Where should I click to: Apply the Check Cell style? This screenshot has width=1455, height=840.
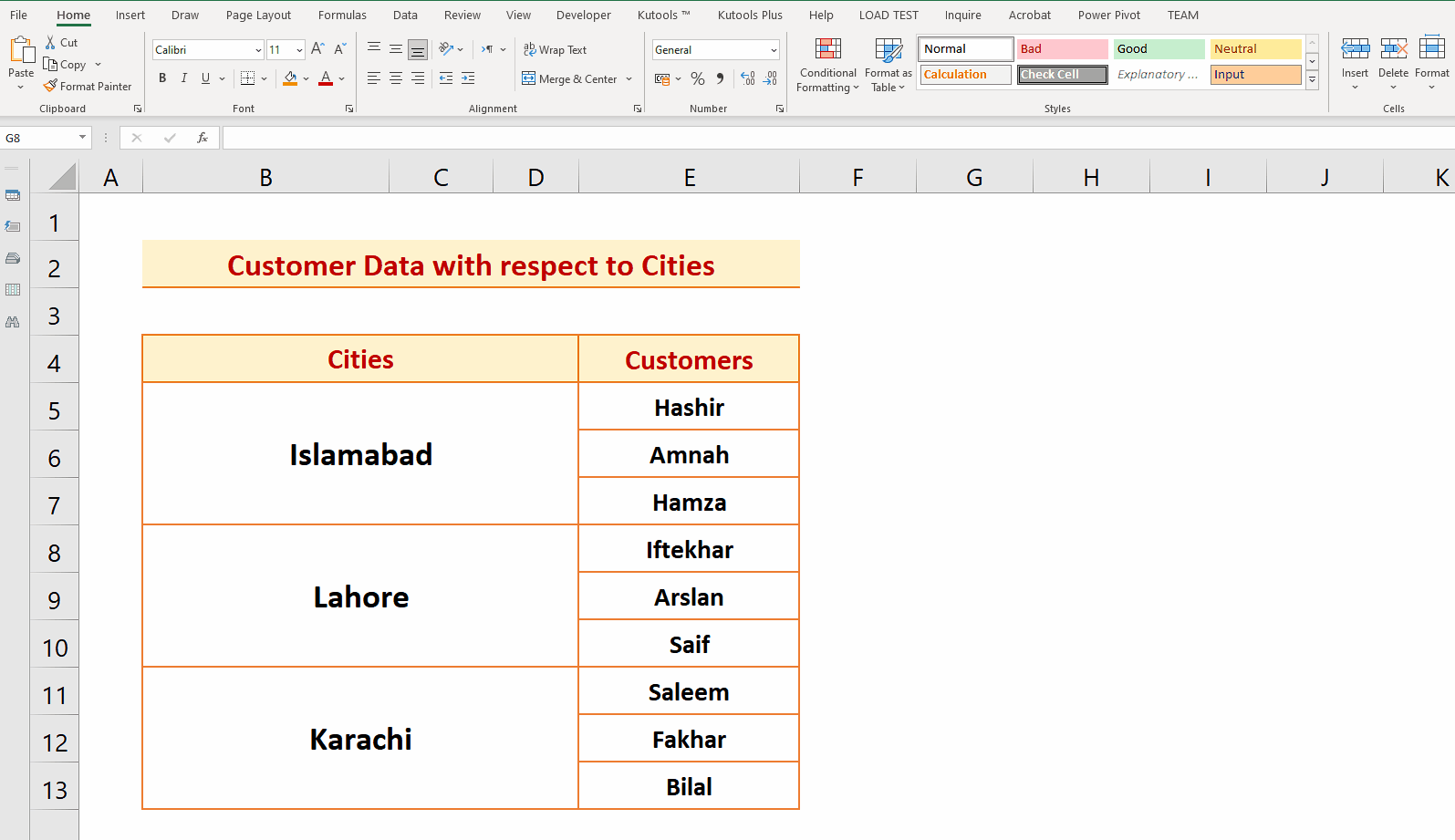click(1062, 75)
